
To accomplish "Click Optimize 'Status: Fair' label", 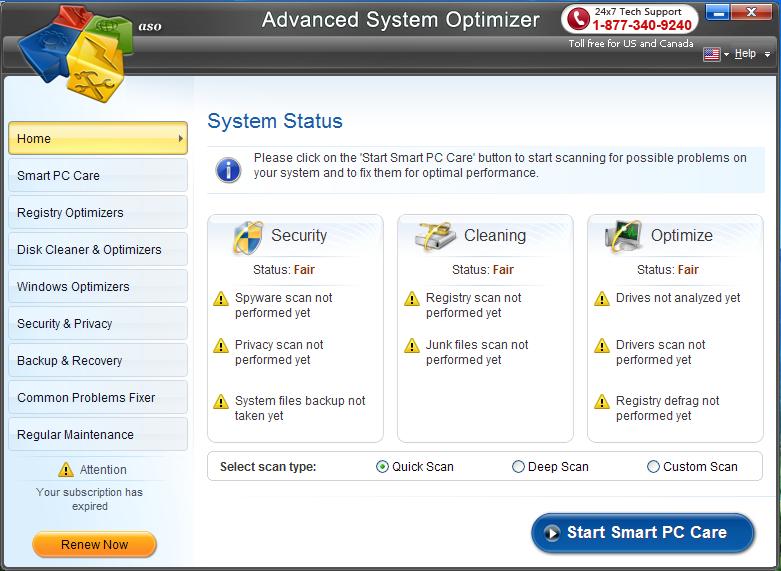I will 667,270.
